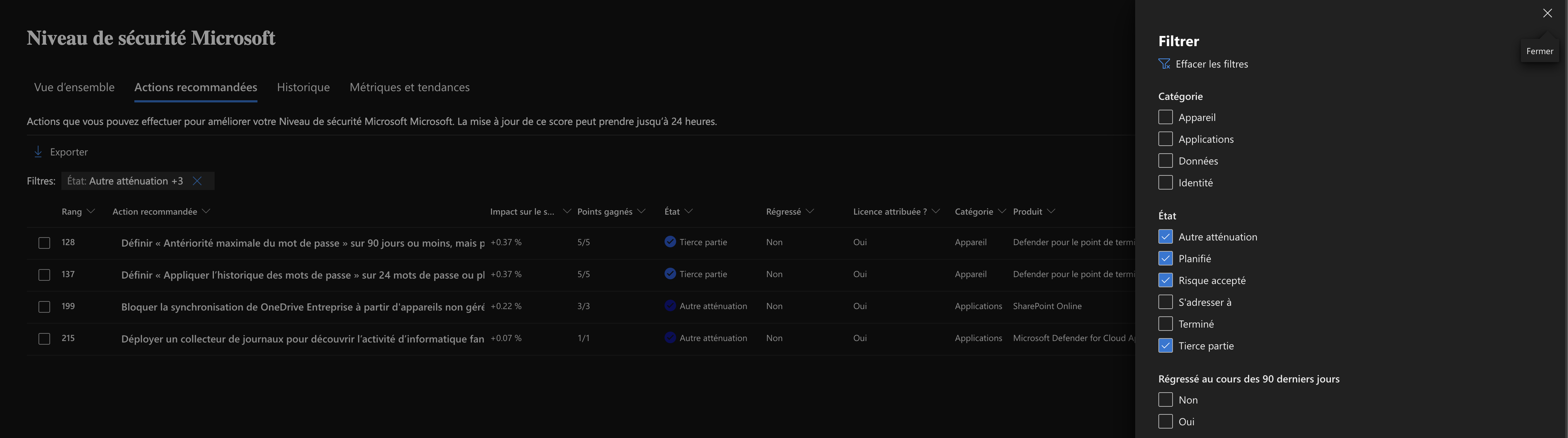Open the Métriques et tendances tab
This screenshot has width=1568, height=438.
pyautogui.click(x=409, y=87)
